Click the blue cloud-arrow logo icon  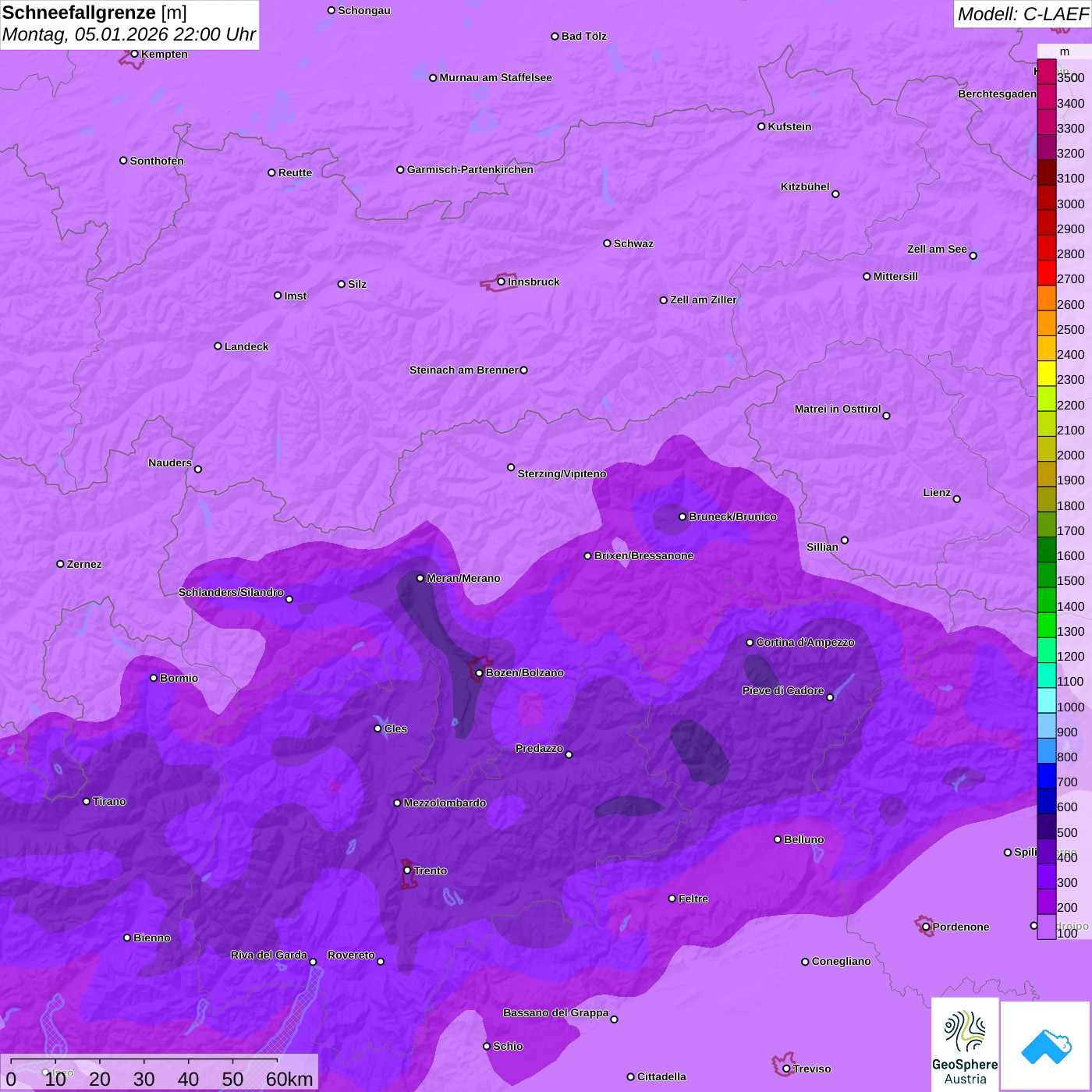(x=1045, y=1046)
